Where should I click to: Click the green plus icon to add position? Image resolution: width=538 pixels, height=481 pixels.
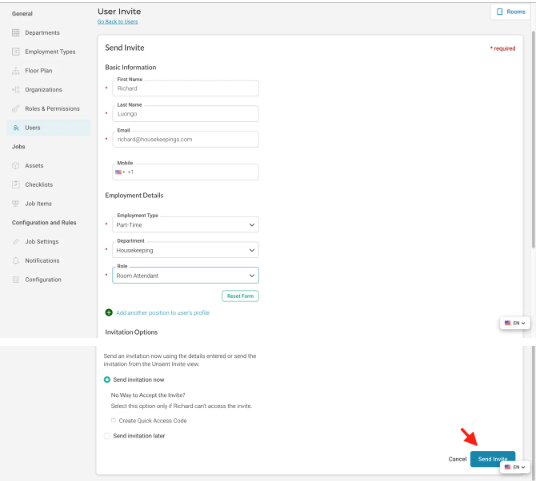point(109,313)
